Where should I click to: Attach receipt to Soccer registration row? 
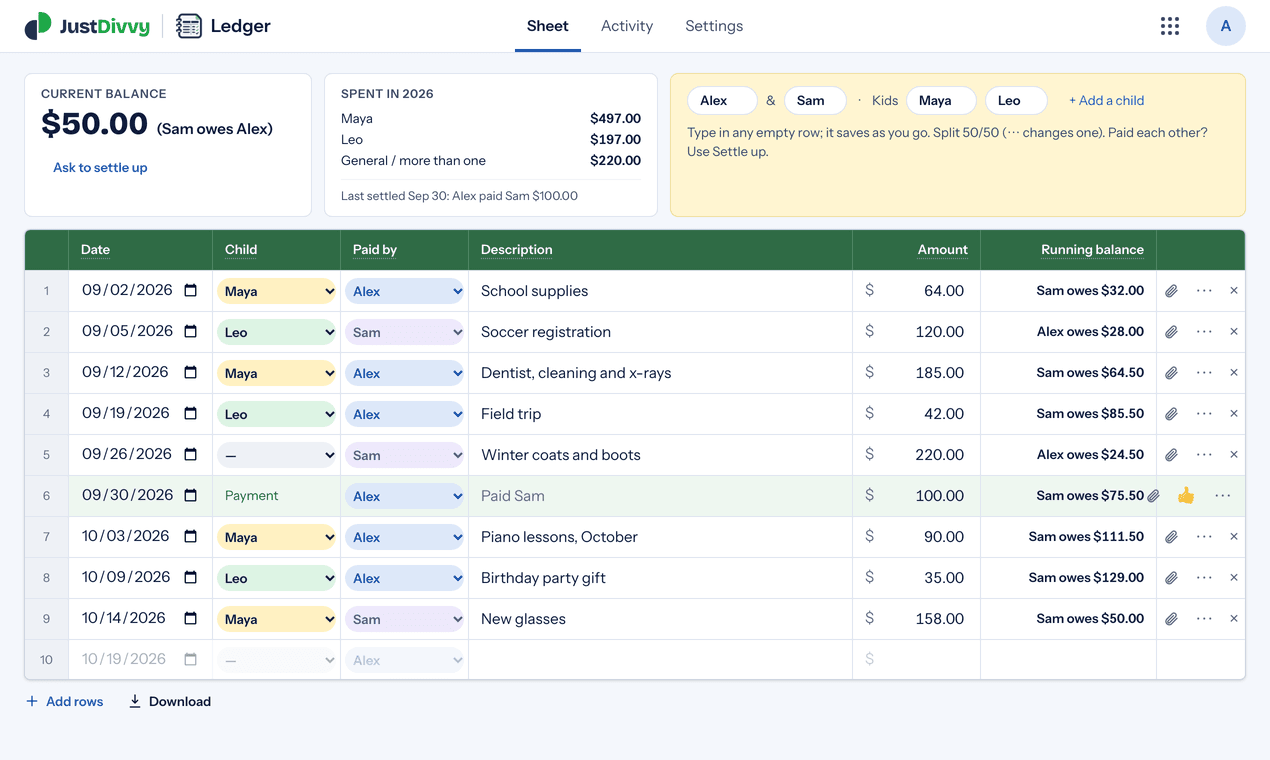1171,332
